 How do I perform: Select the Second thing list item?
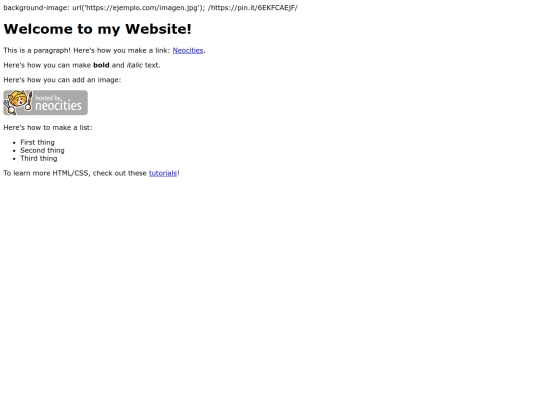click(42, 150)
